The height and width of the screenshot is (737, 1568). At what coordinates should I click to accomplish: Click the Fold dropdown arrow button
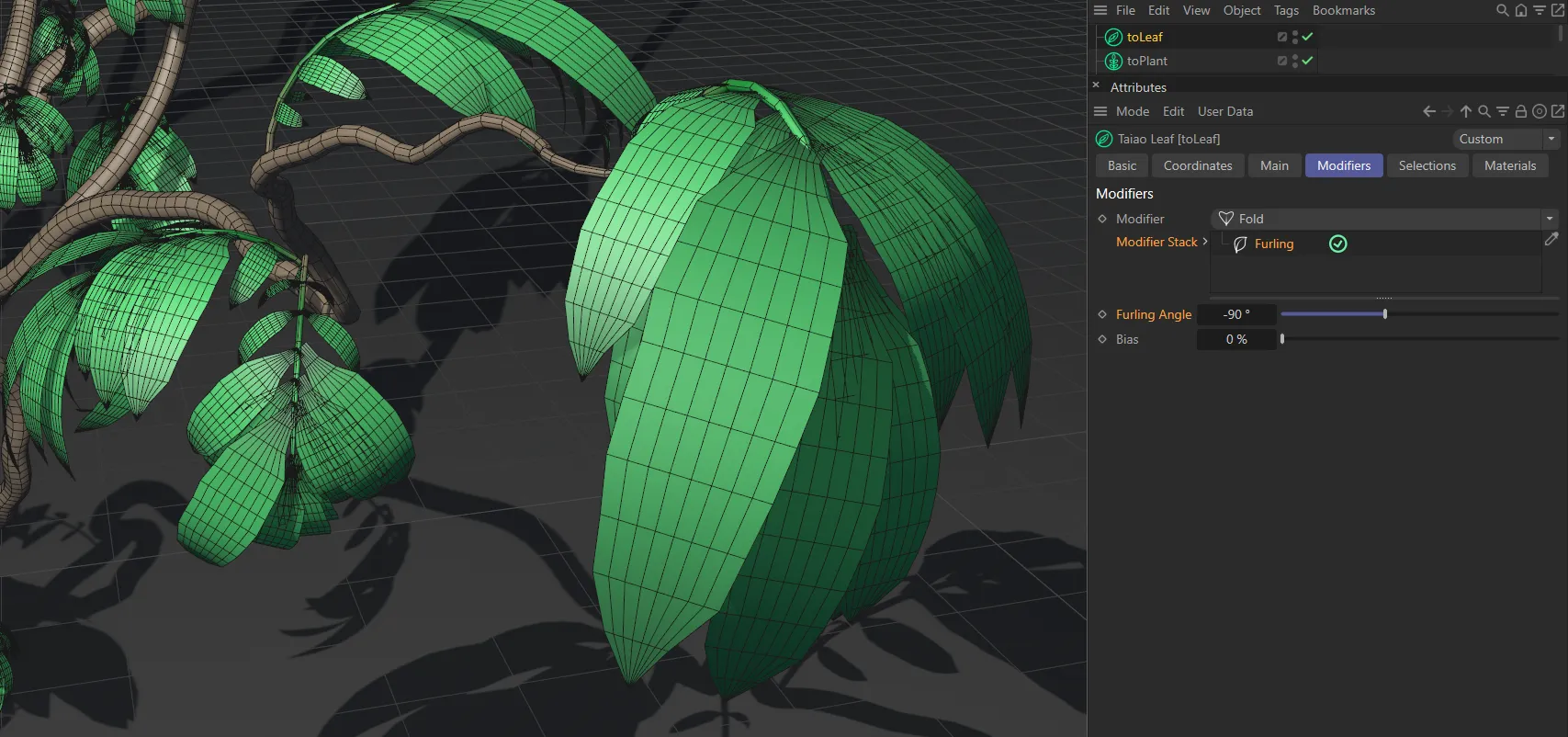pyautogui.click(x=1551, y=219)
